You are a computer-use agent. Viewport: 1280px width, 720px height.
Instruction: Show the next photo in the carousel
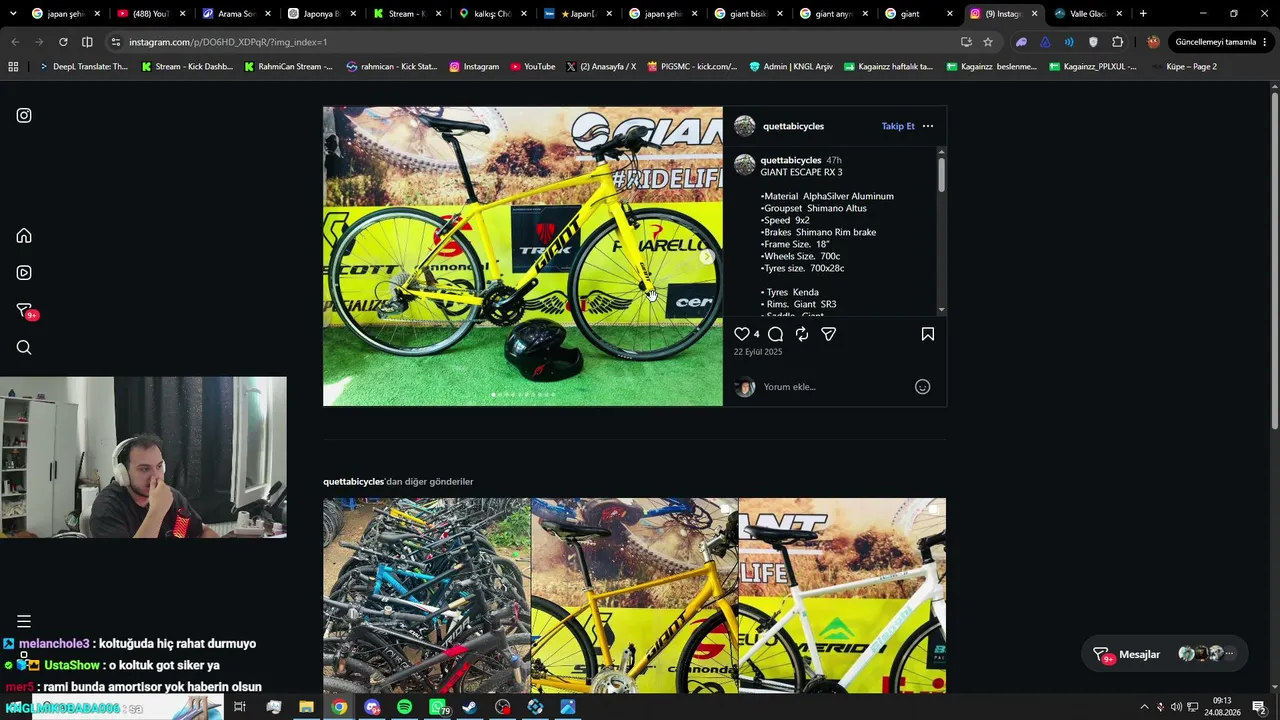[706, 257]
